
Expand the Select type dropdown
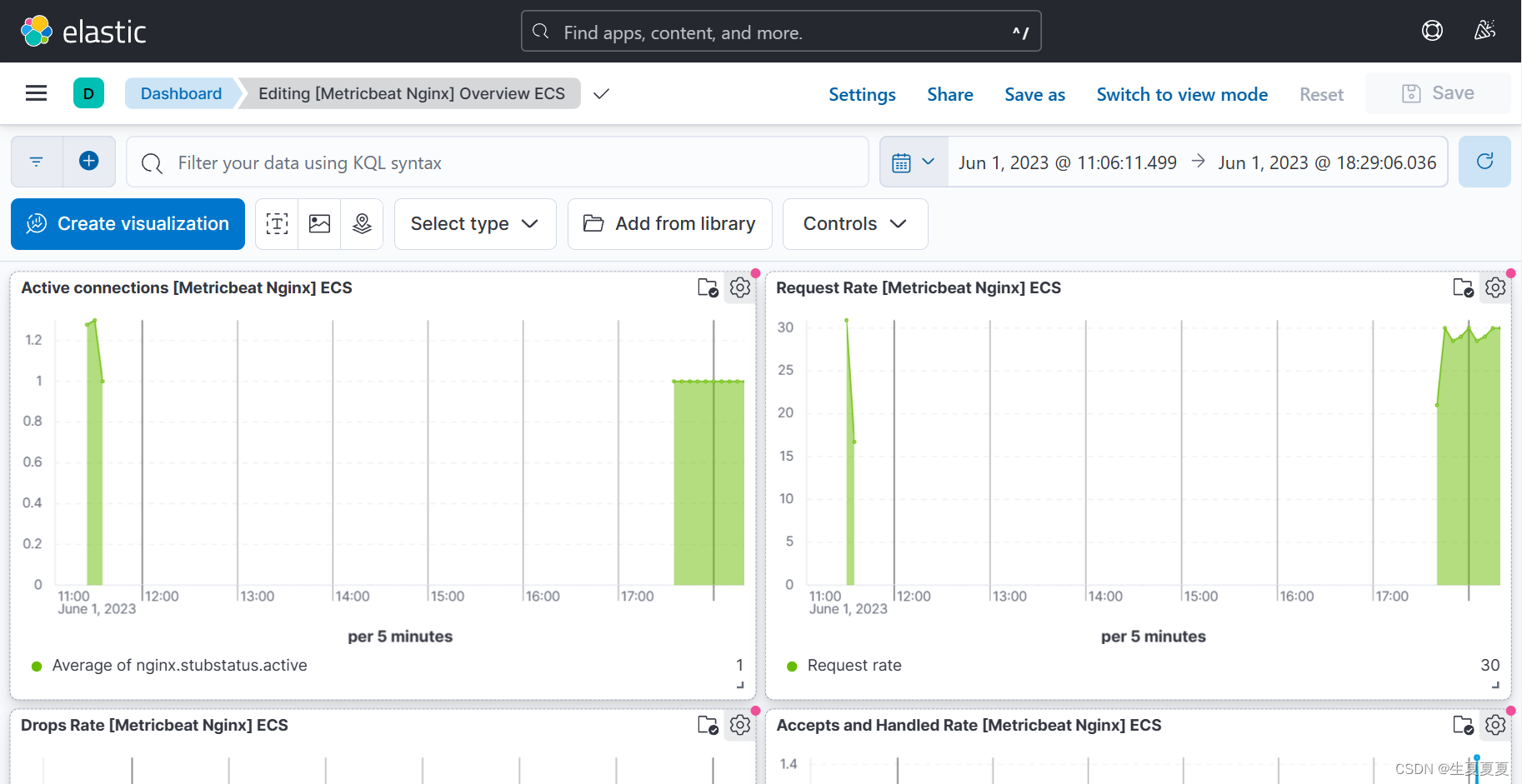point(475,224)
